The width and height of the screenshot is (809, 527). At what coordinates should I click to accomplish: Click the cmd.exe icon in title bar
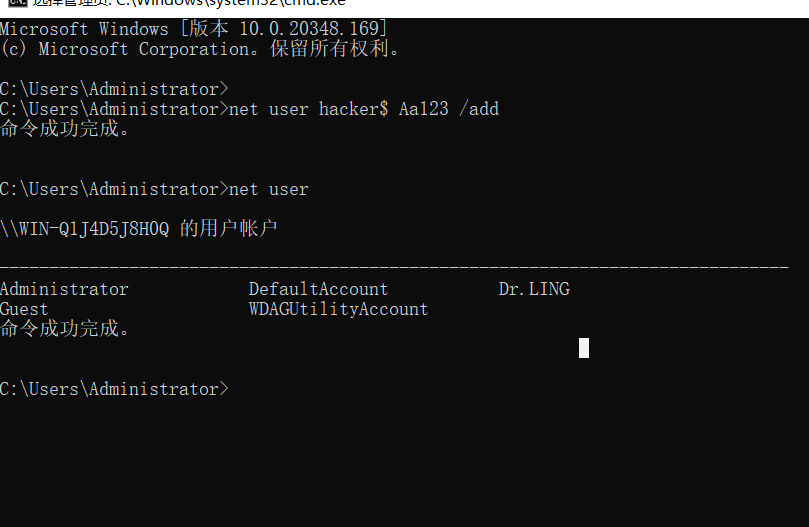pyautogui.click(x=10, y=3)
